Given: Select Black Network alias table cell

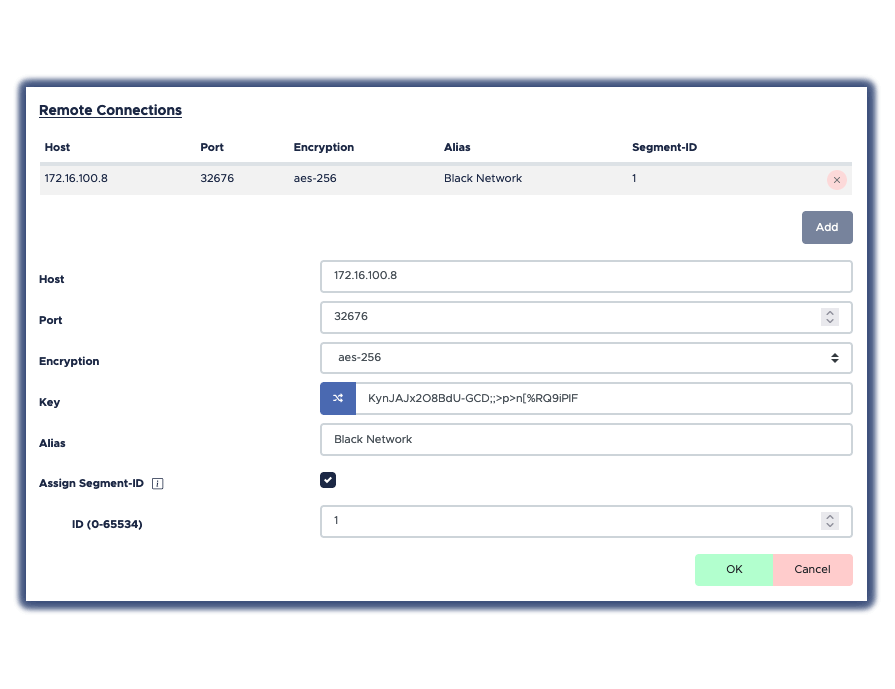Looking at the screenshot, I should coord(483,179).
